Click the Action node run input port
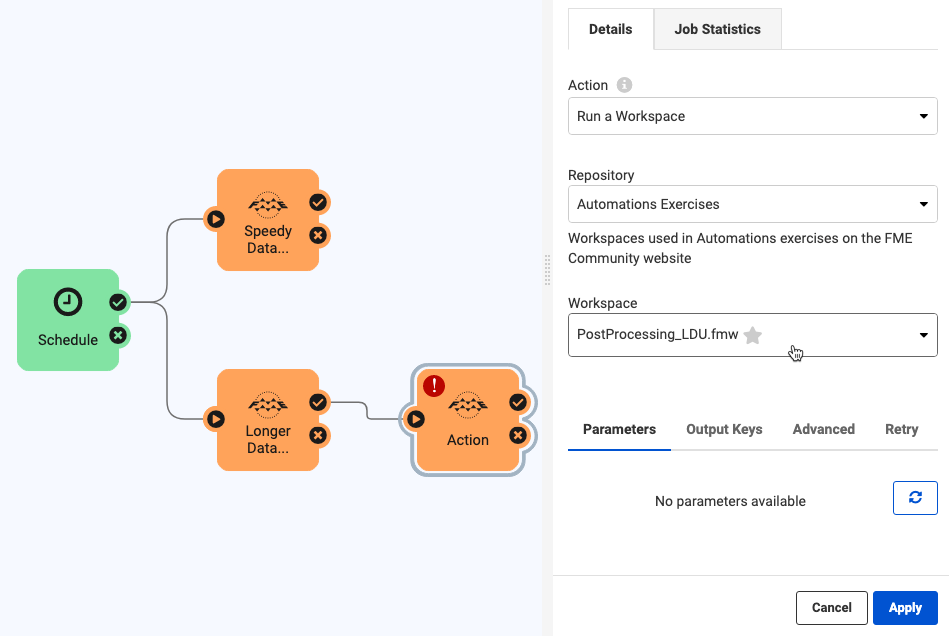 [x=414, y=418]
